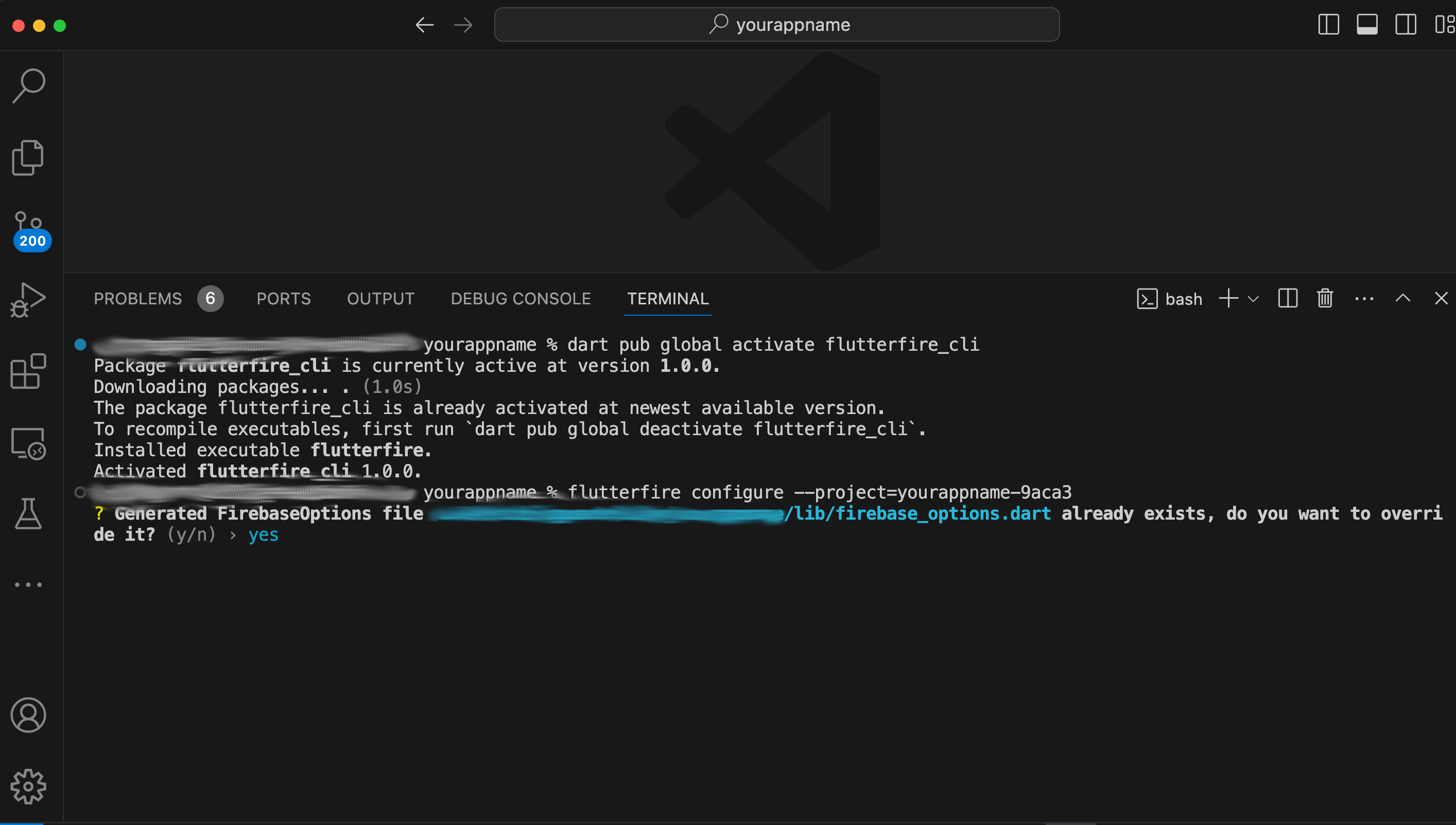Image resolution: width=1456 pixels, height=825 pixels.
Task: Toggle the secondary side bar layout button
Action: coord(1405,25)
